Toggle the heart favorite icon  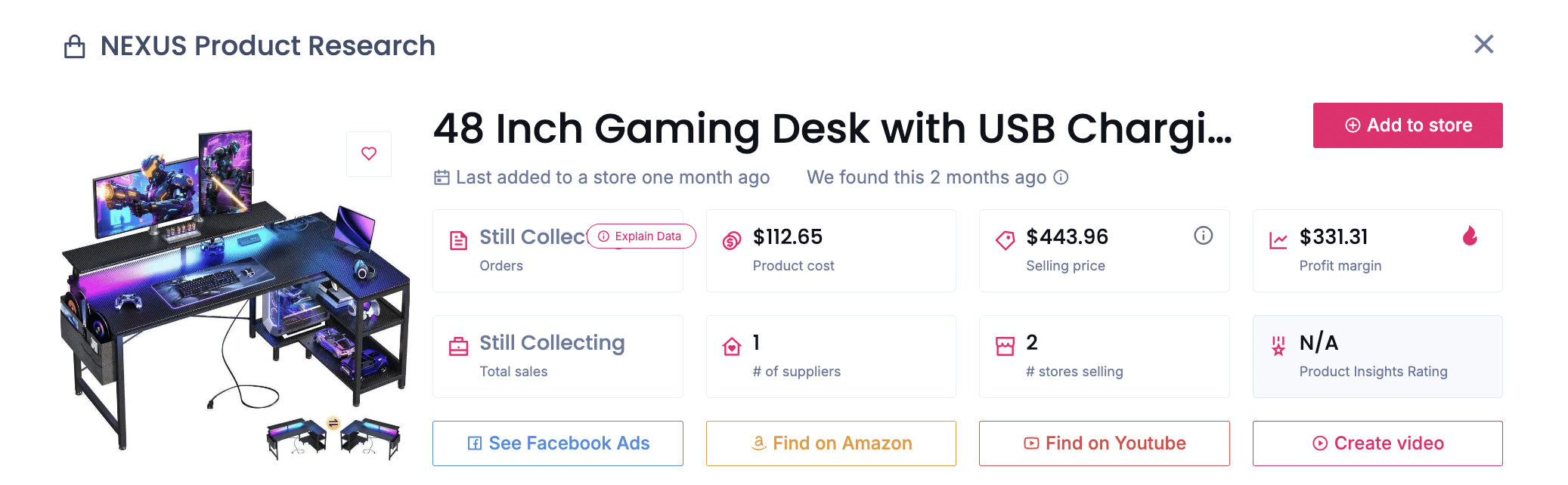[x=369, y=153]
